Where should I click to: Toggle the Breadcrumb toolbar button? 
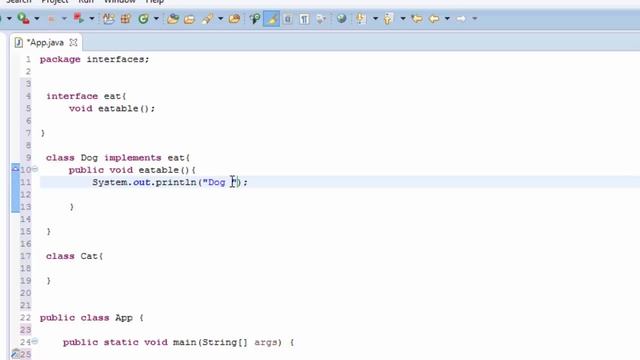(255, 18)
